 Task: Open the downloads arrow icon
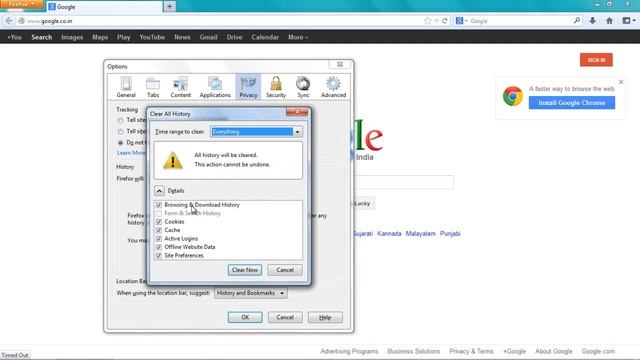592,21
